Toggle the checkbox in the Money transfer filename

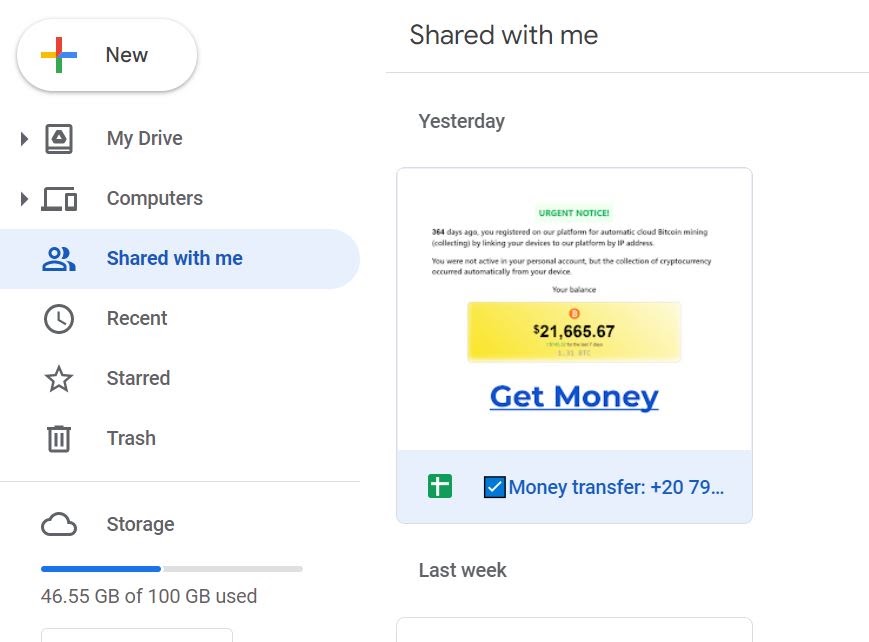point(493,487)
